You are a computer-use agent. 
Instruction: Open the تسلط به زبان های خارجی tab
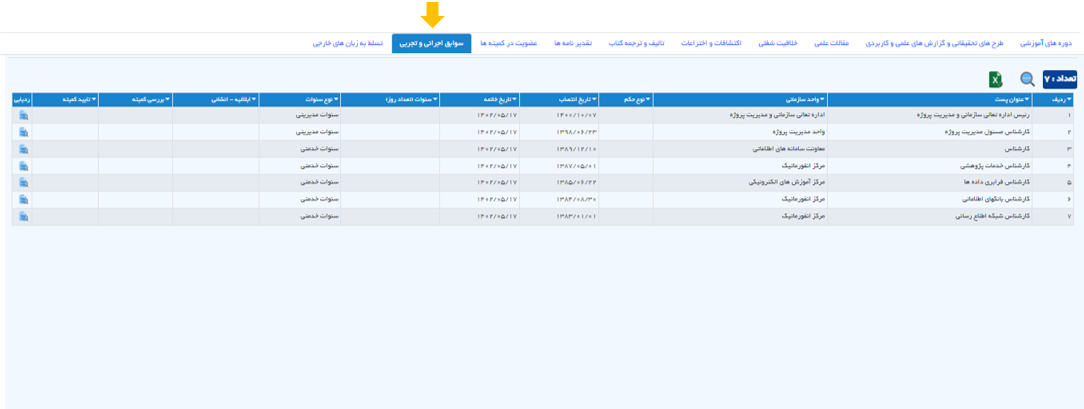(342, 43)
